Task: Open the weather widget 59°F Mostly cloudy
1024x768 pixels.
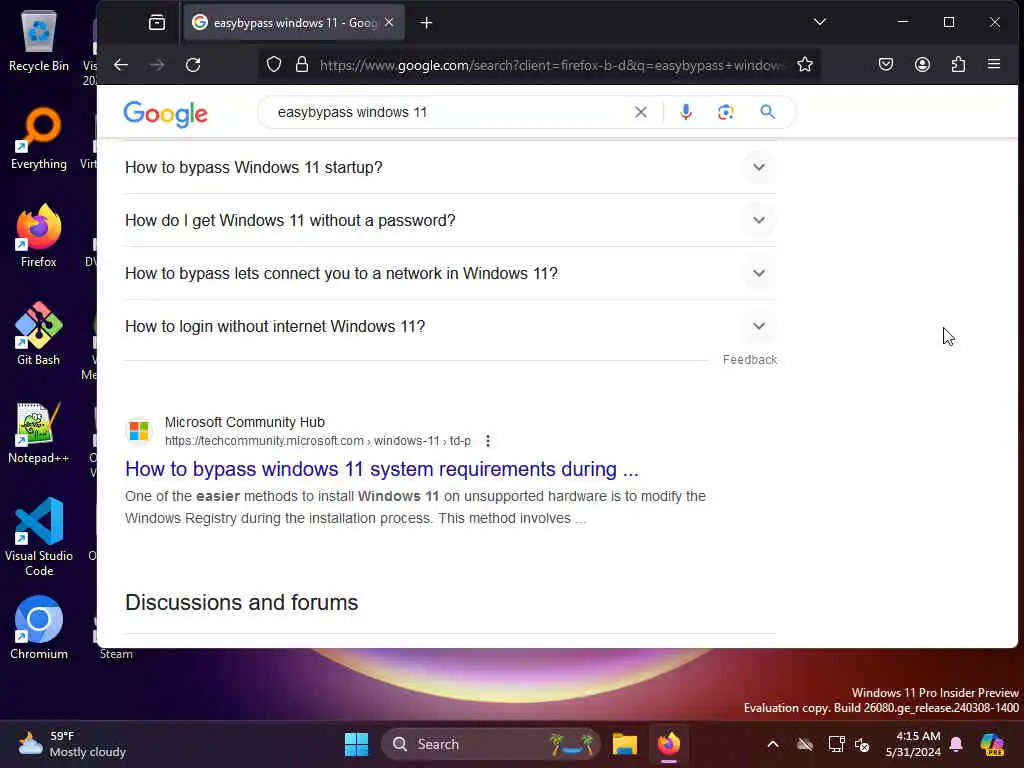Action: (72, 744)
